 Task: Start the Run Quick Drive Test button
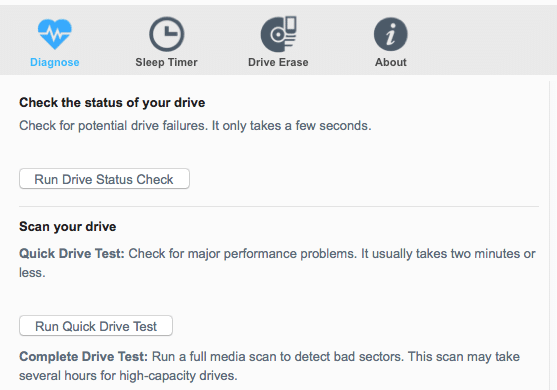pos(96,326)
